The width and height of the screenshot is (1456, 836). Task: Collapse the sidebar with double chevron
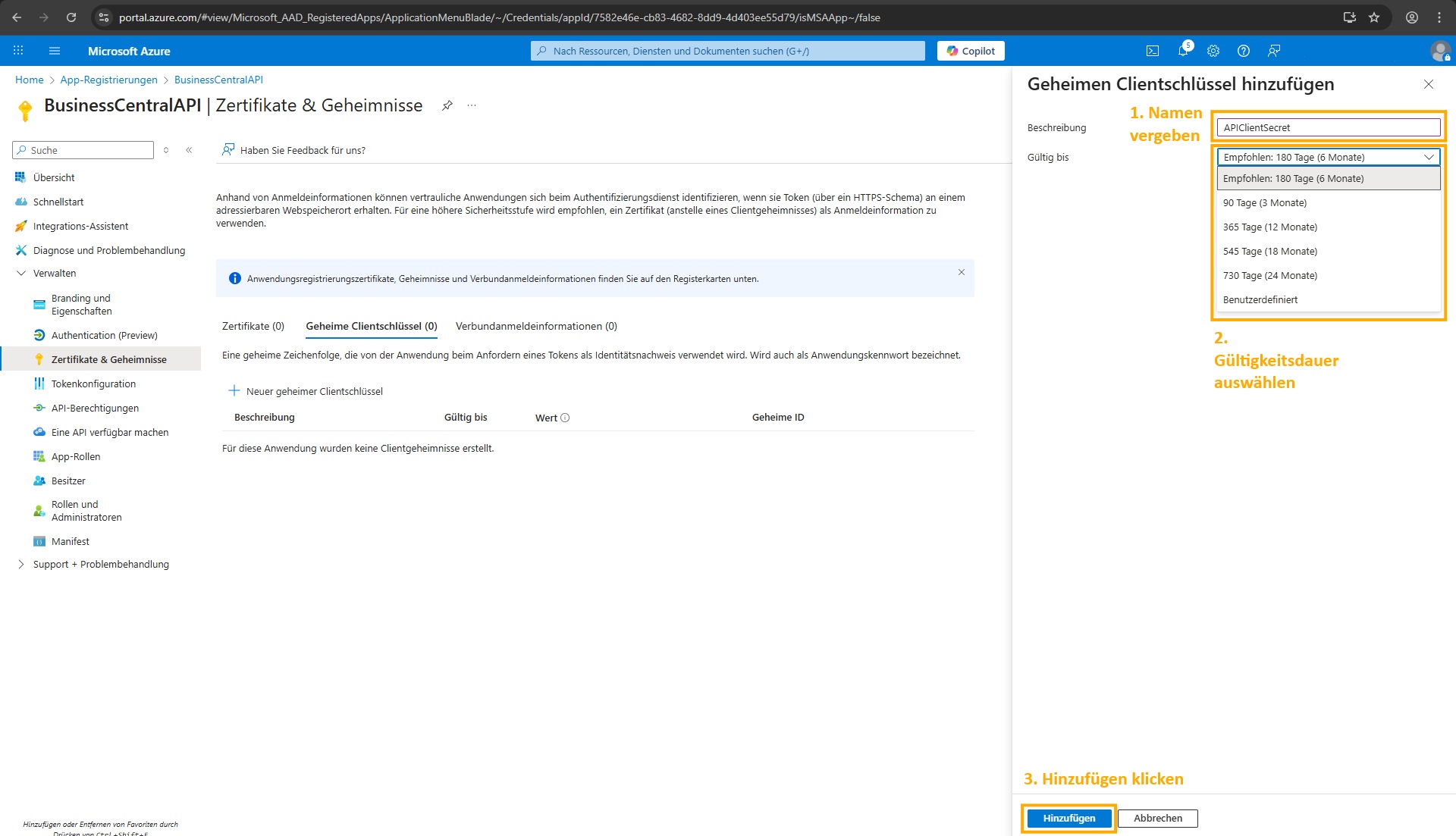tap(189, 150)
